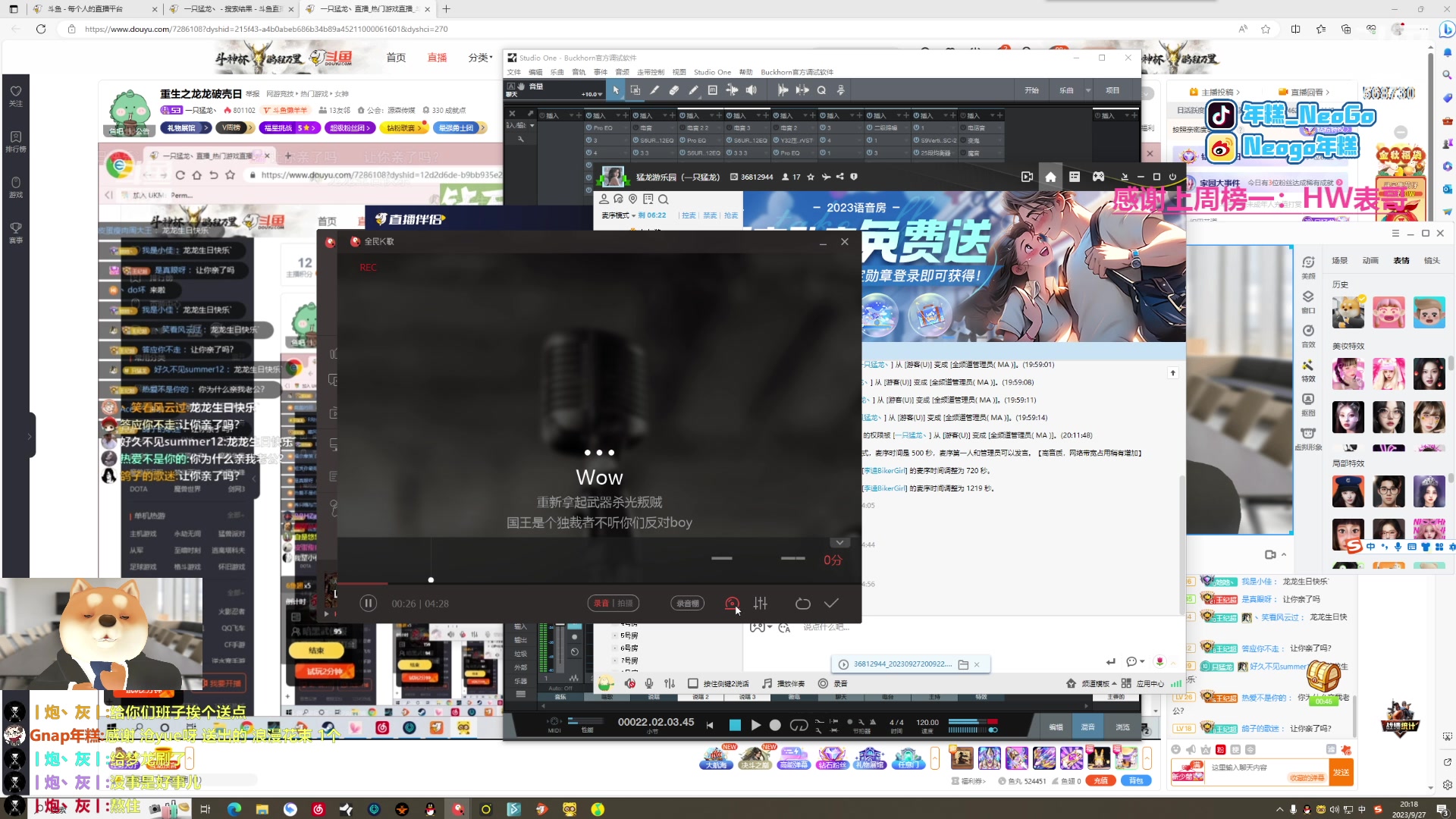Screen dimensions: 1456x819
Task: Select the Range tool in Studio One
Action: click(635, 90)
